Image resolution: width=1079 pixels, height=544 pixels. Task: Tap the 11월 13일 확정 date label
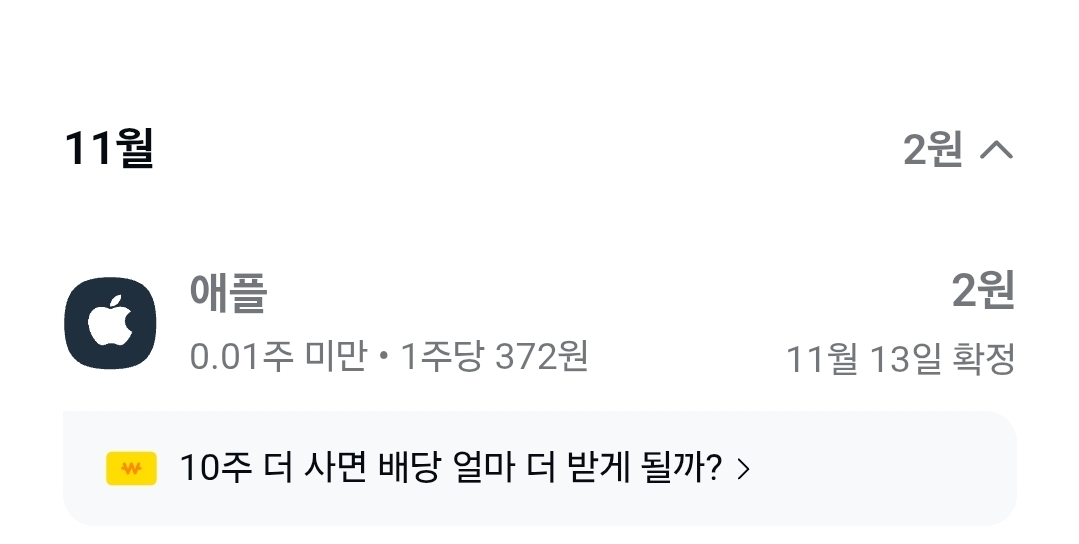pyautogui.click(x=900, y=358)
